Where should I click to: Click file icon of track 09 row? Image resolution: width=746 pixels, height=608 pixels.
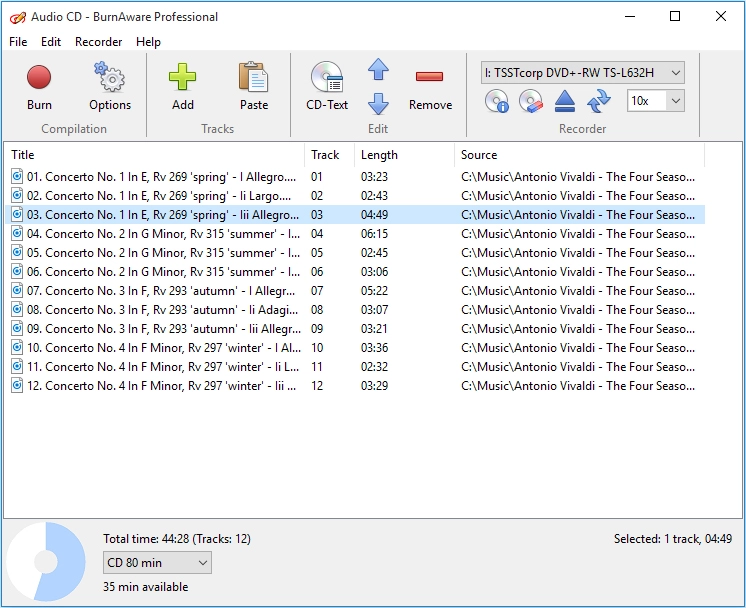tap(17, 329)
